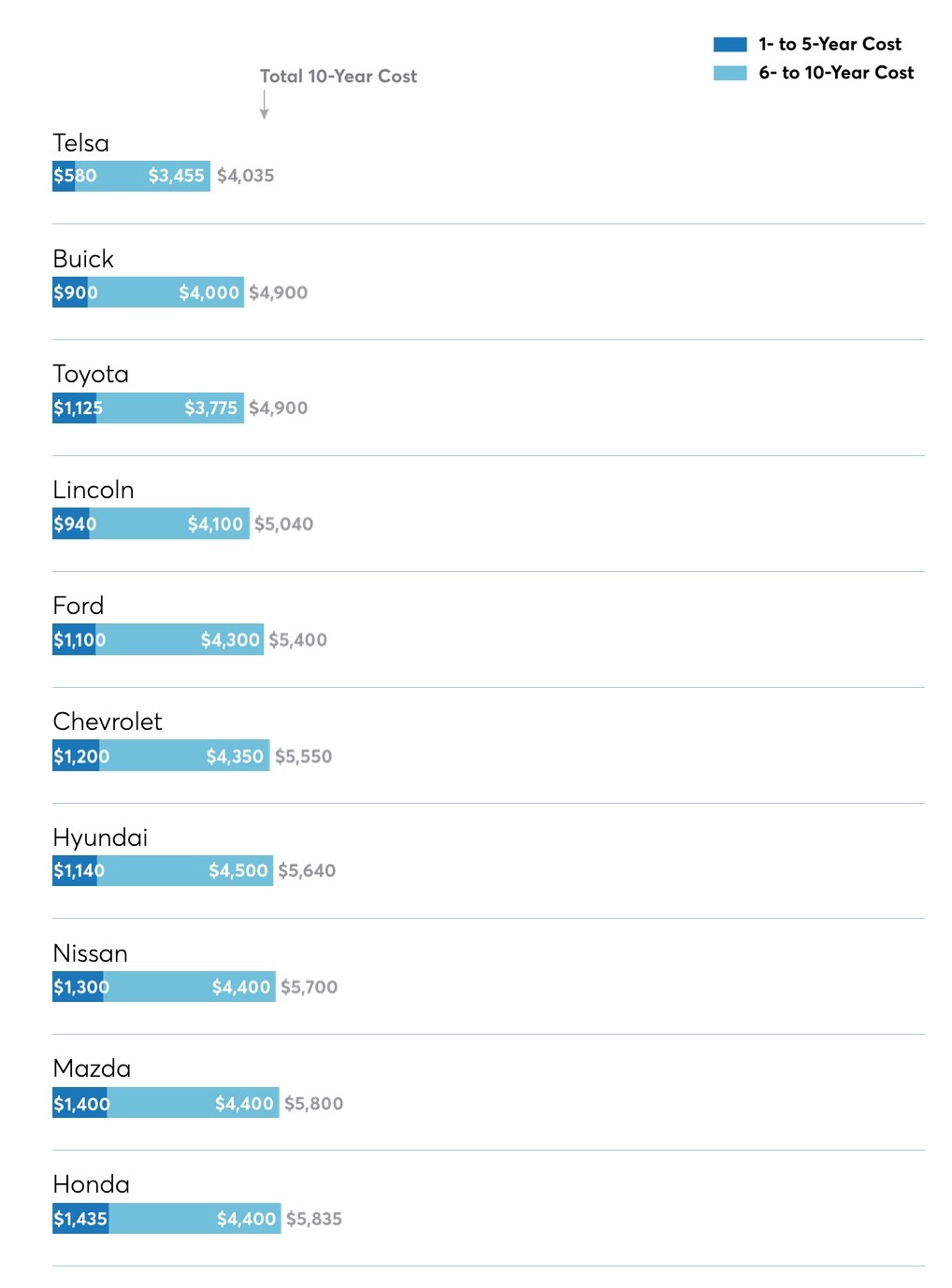Click Ford's light blue $4,300 bar segment
Screen dimensions: 952x1288
[178, 640]
